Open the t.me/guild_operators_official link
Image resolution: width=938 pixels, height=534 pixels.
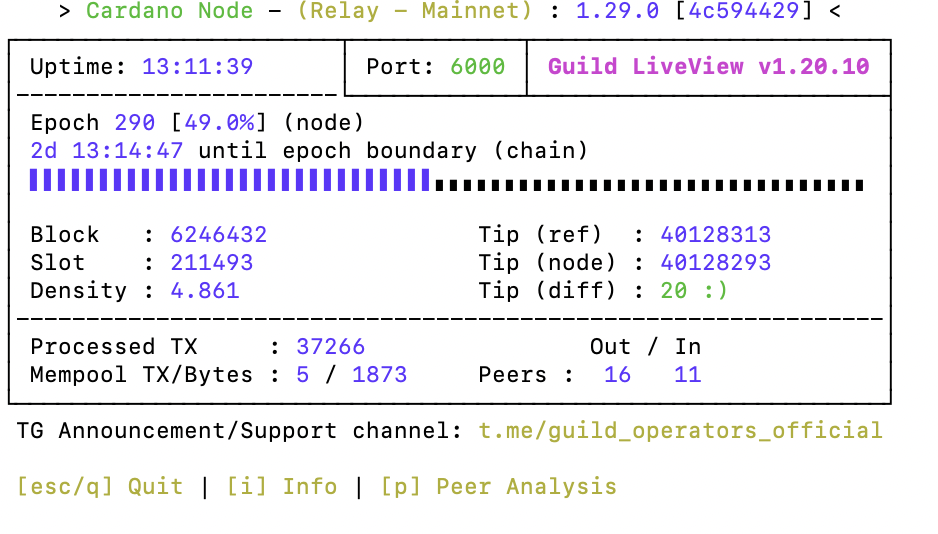pyautogui.click(x=681, y=431)
